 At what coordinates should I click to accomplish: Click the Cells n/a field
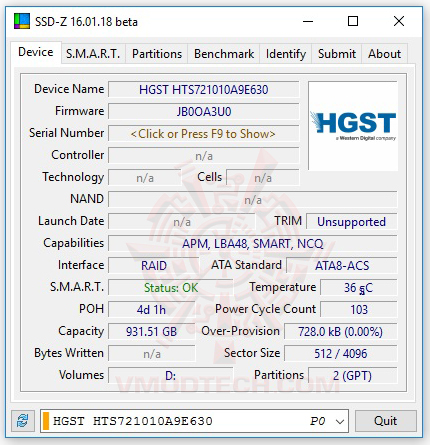(263, 178)
